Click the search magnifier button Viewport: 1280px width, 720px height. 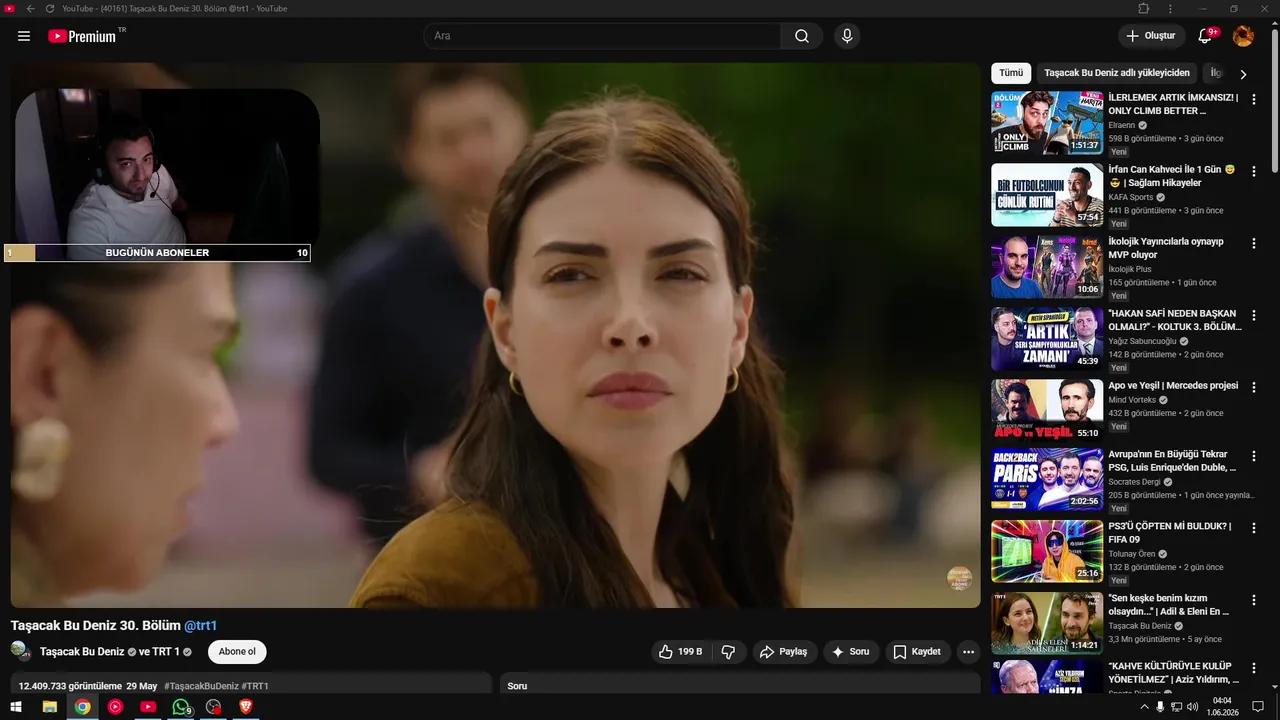click(802, 36)
